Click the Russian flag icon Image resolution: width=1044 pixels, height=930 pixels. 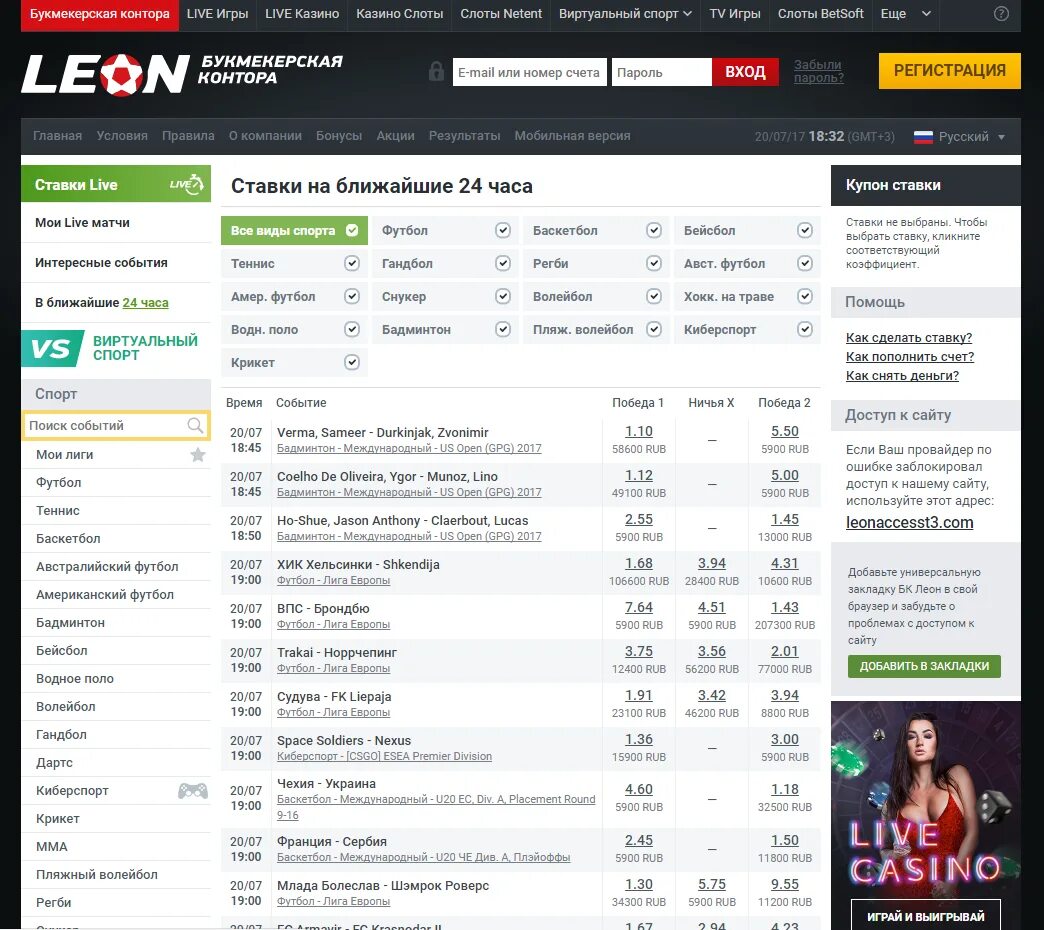(x=923, y=136)
